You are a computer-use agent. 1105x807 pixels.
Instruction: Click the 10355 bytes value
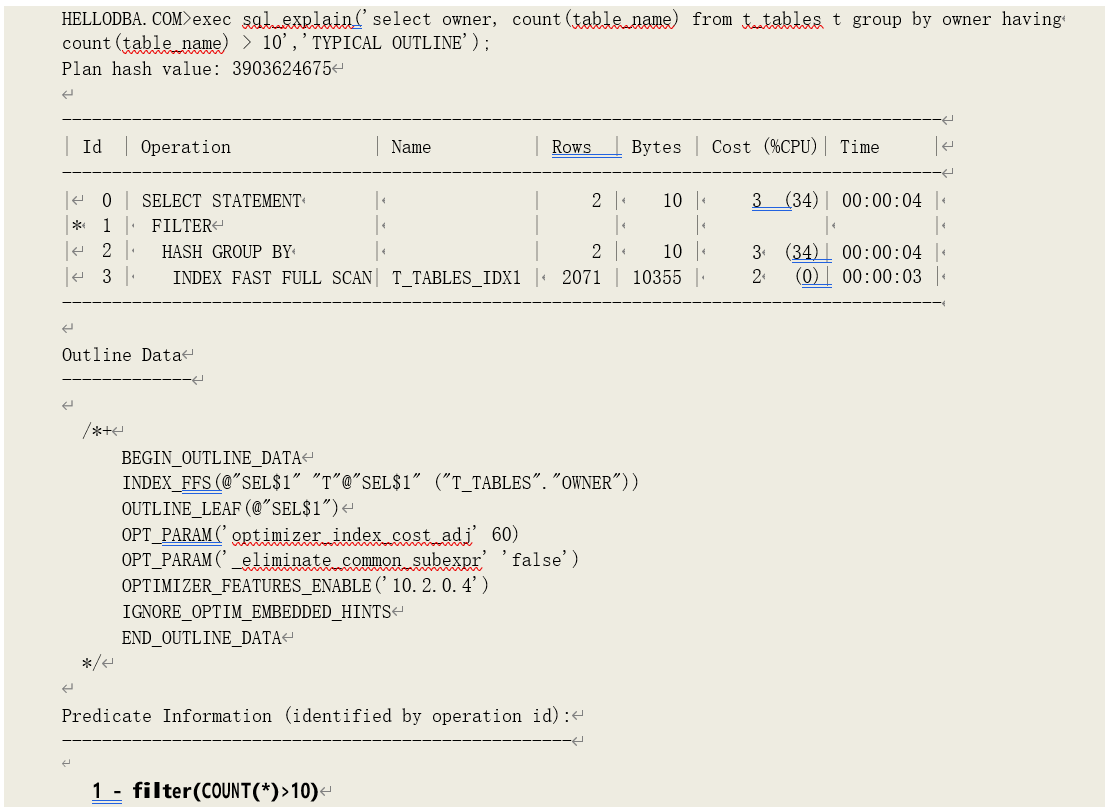pyautogui.click(x=656, y=277)
